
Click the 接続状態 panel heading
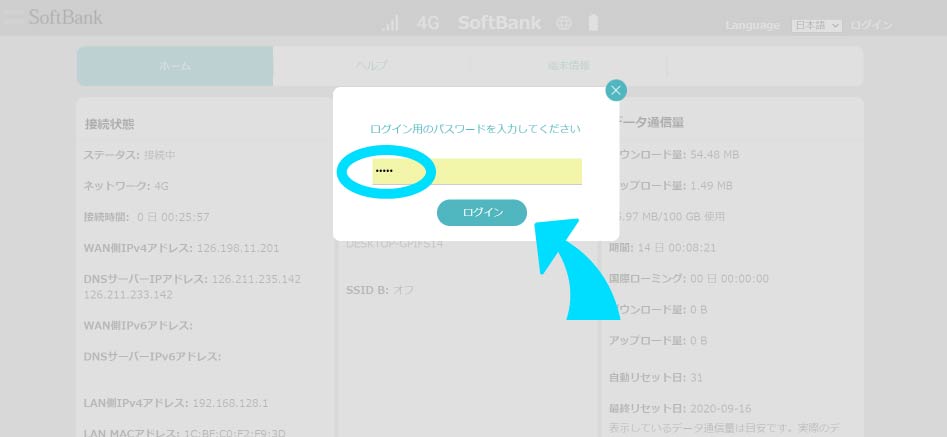[110, 124]
